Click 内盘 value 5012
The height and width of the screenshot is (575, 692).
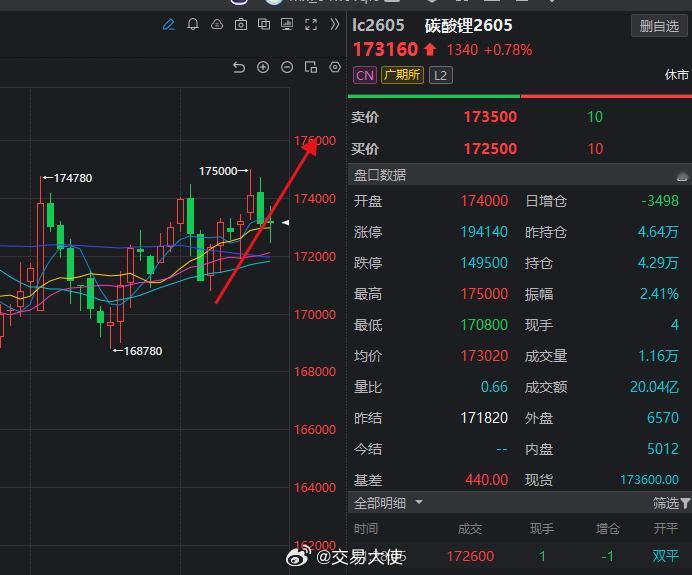pyautogui.click(x=663, y=449)
